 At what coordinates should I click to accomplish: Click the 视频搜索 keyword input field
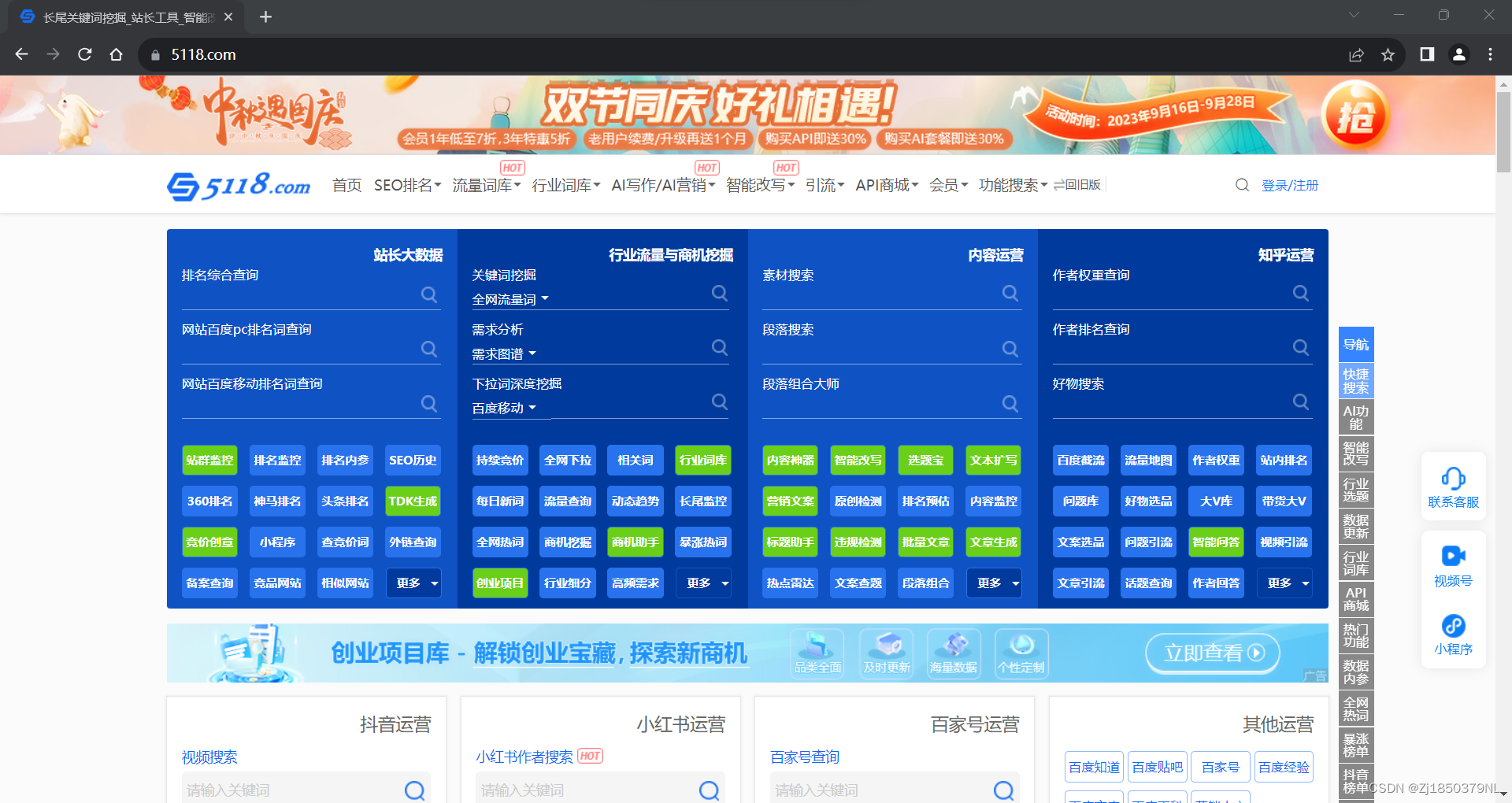[x=293, y=790]
